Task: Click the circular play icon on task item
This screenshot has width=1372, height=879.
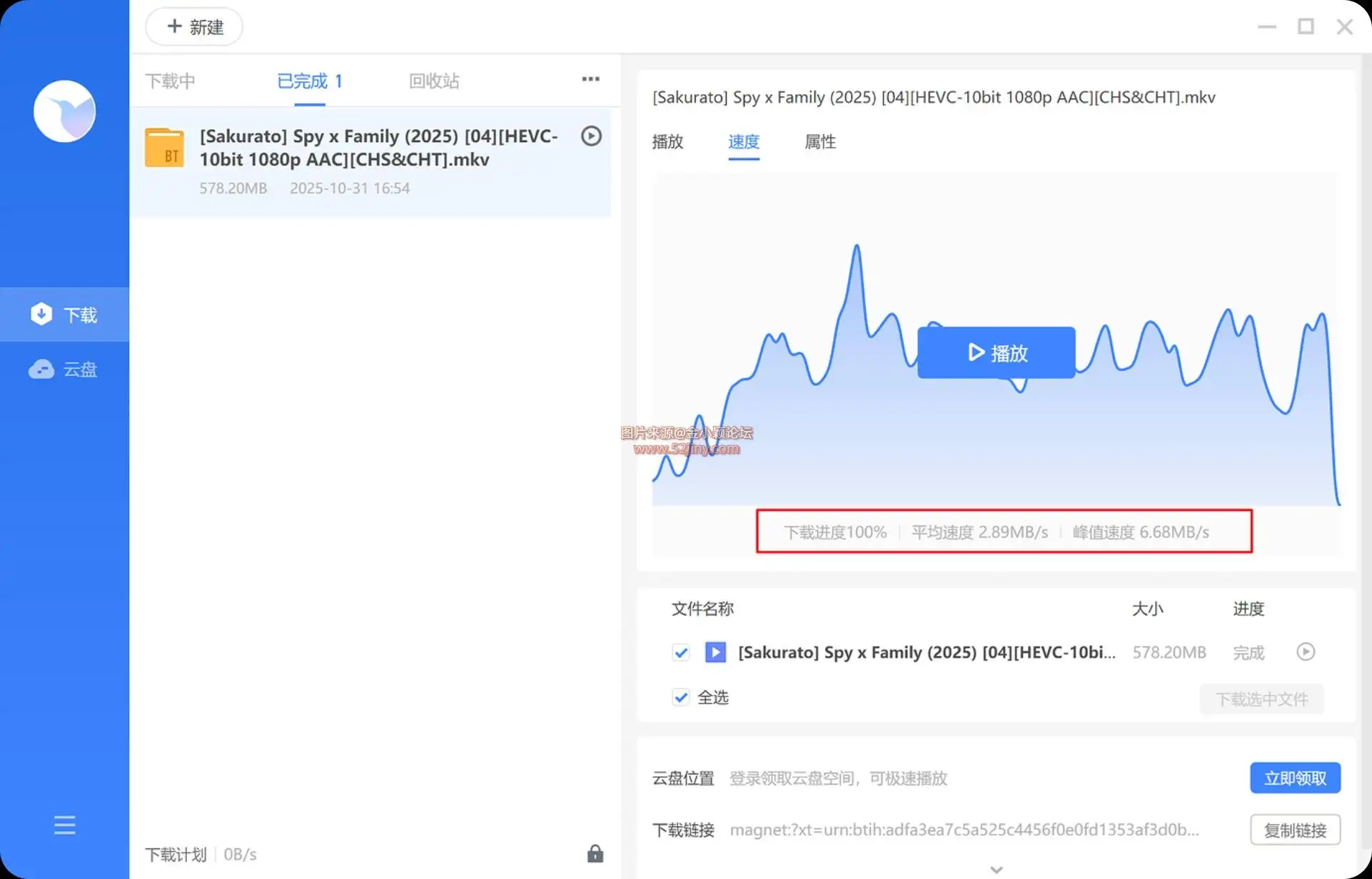Action: point(591,136)
